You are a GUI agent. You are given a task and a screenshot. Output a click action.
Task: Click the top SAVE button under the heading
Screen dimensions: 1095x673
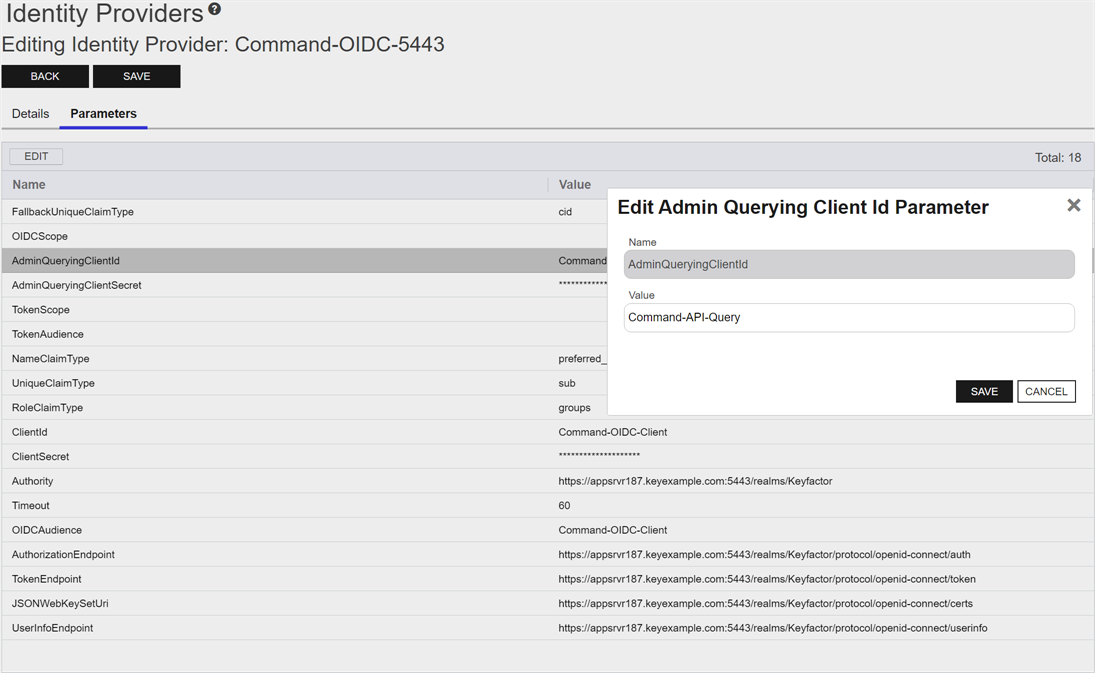[137, 76]
